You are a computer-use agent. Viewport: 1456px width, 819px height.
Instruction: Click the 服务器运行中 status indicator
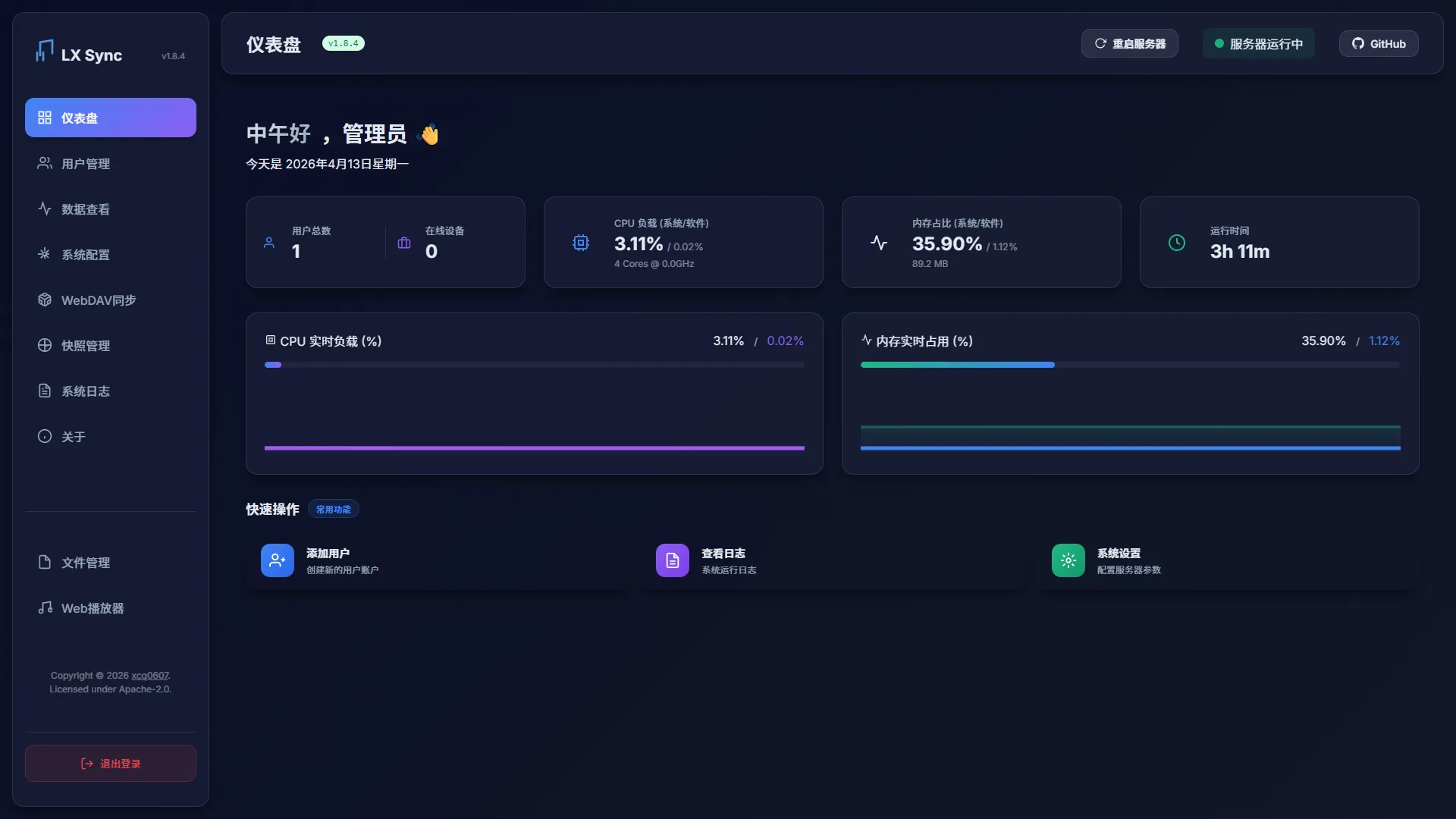(1257, 43)
